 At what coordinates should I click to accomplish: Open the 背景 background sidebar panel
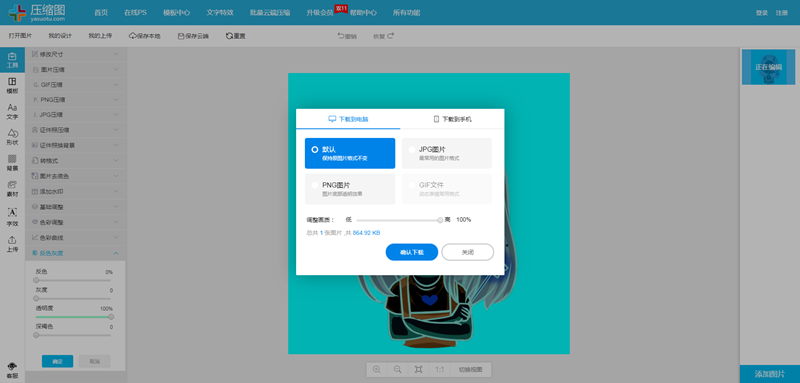point(12,163)
